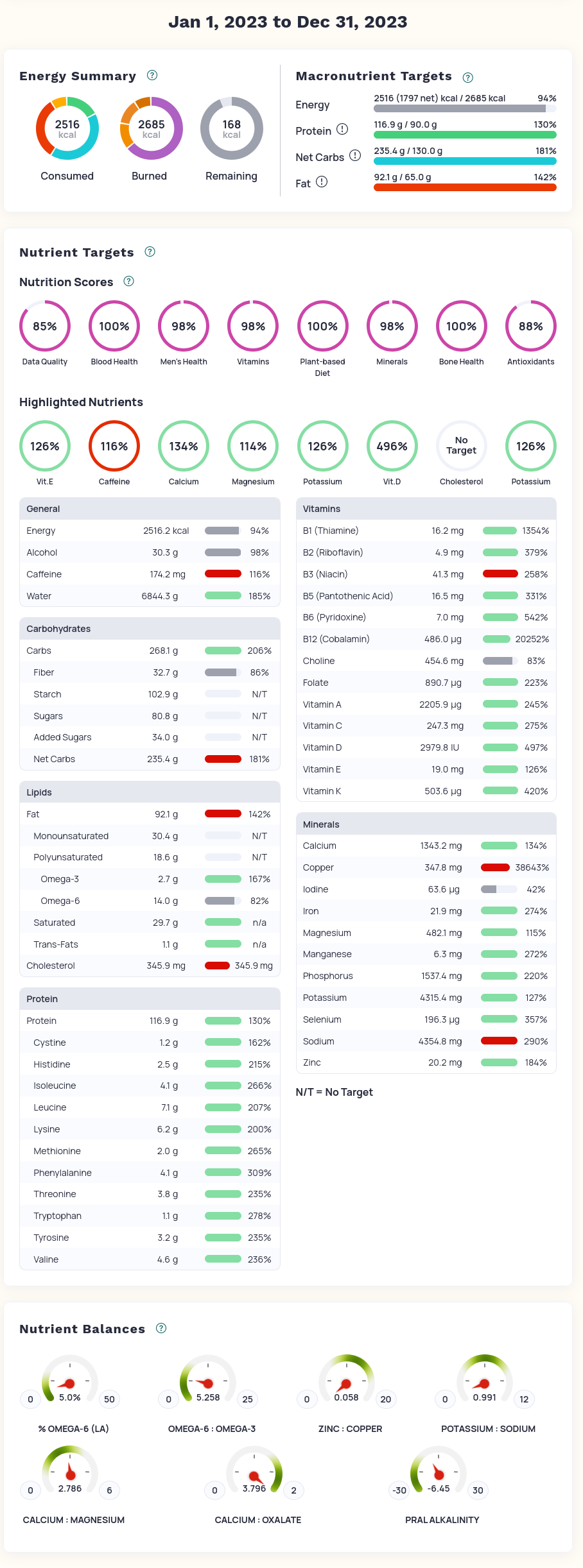Viewport: 583px width, 1568px height.
Task: Select the Consumed 2516 kcal donut chart
Action: pyautogui.click(x=67, y=128)
